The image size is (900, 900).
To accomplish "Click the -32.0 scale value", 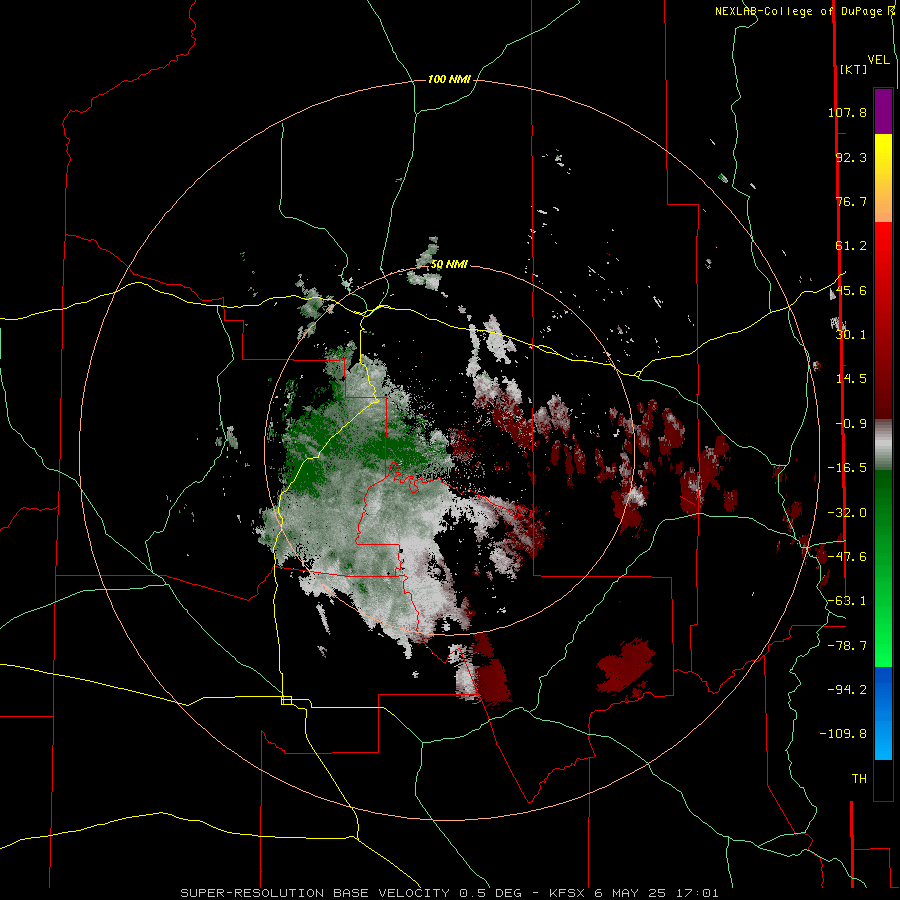I will coord(847,512).
